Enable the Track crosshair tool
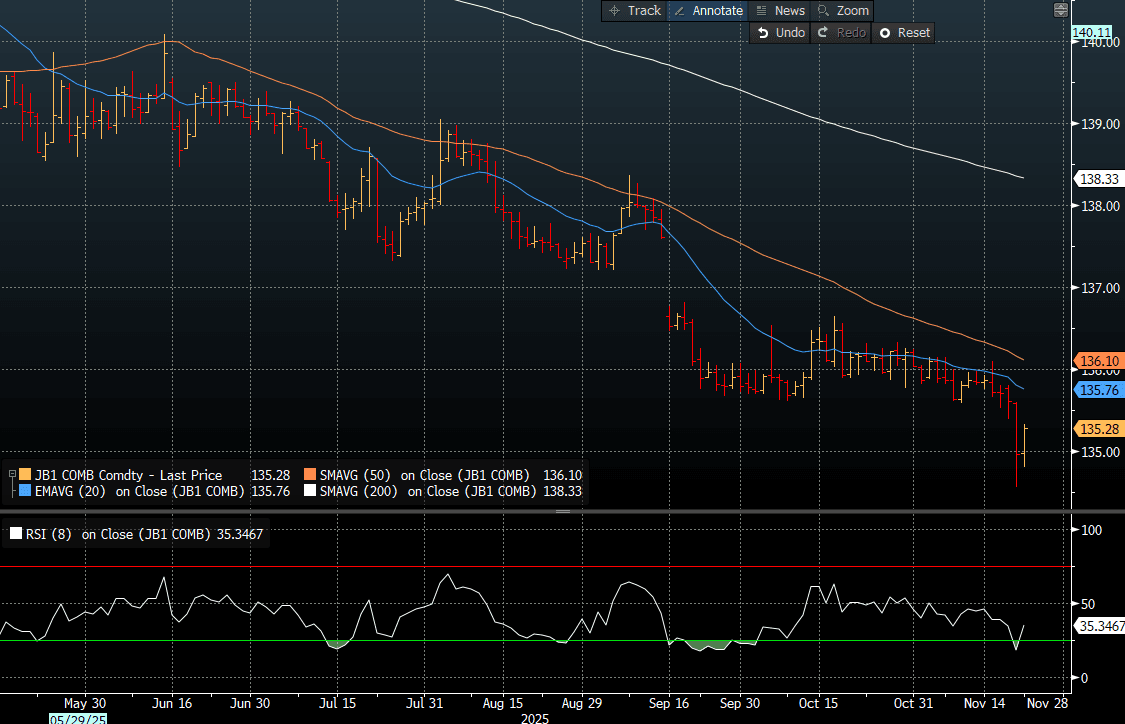The width and height of the screenshot is (1125, 724). point(634,10)
